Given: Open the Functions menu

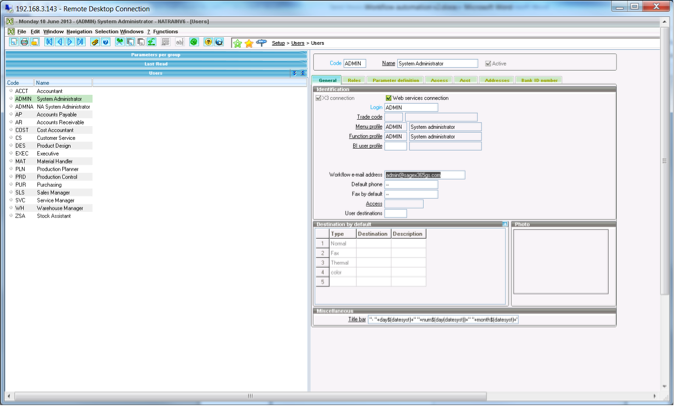Looking at the screenshot, I should [x=165, y=31].
